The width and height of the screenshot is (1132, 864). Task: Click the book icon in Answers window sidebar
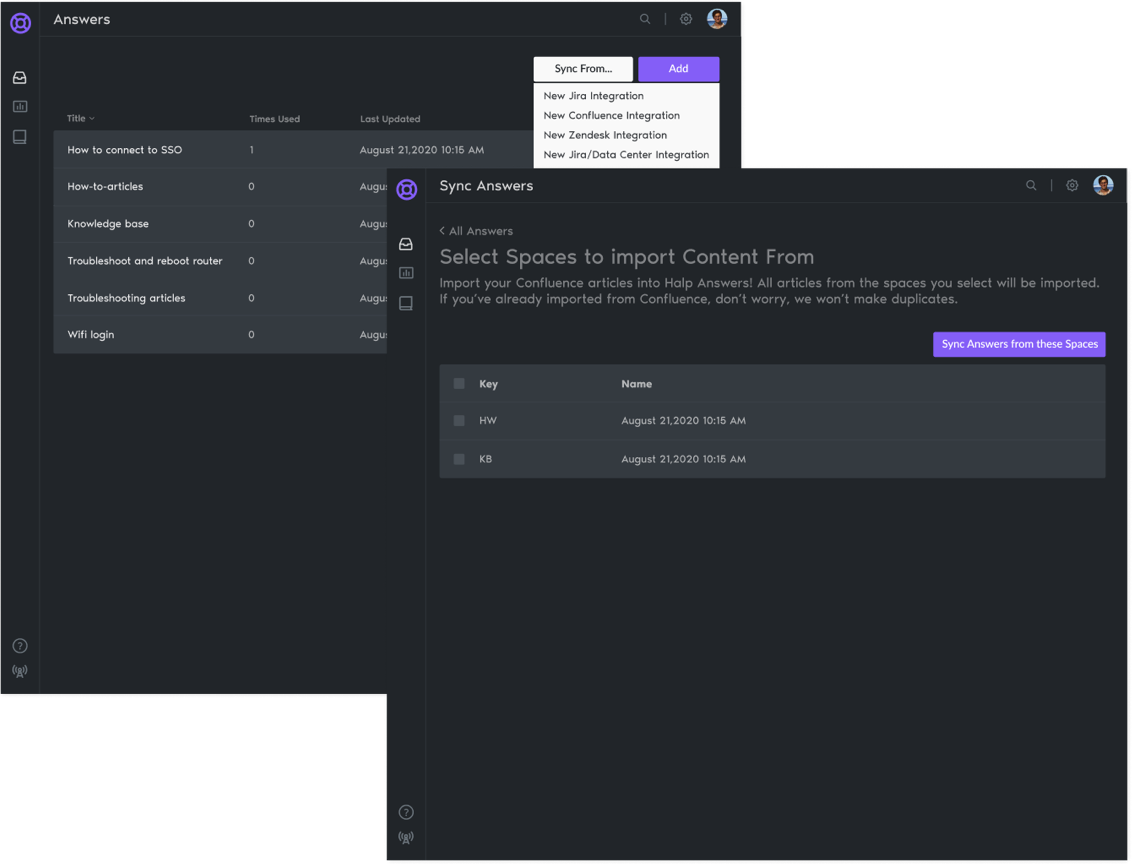[x=20, y=137]
